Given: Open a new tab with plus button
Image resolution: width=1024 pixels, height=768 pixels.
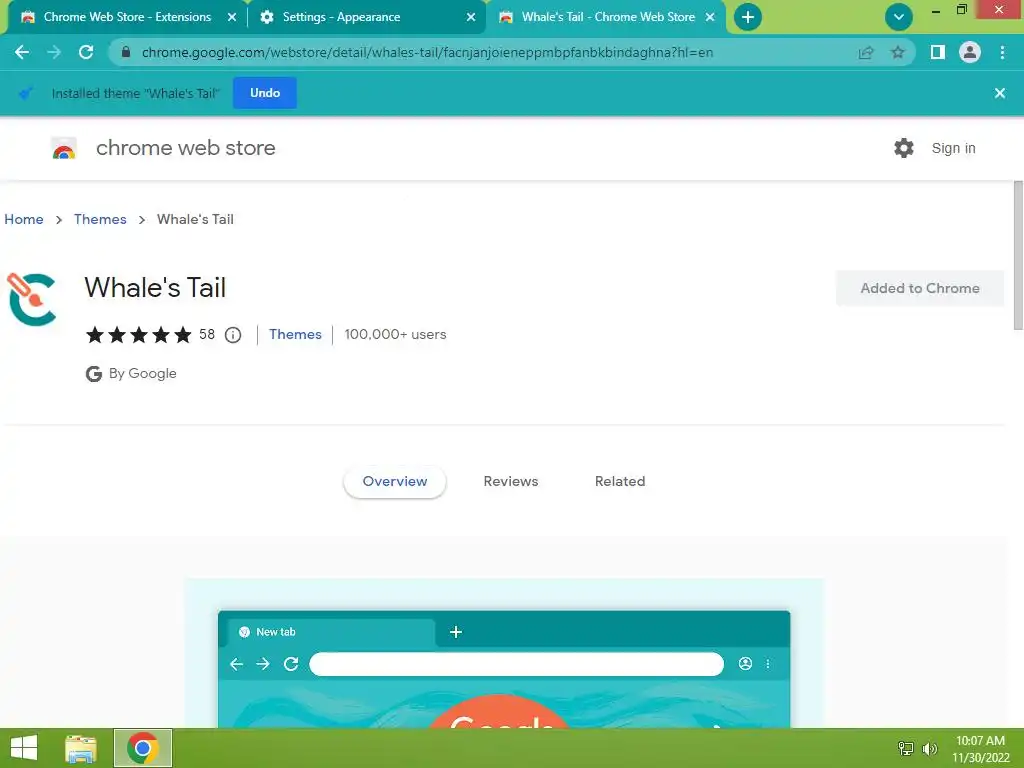Looking at the screenshot, I should [748, 17].
